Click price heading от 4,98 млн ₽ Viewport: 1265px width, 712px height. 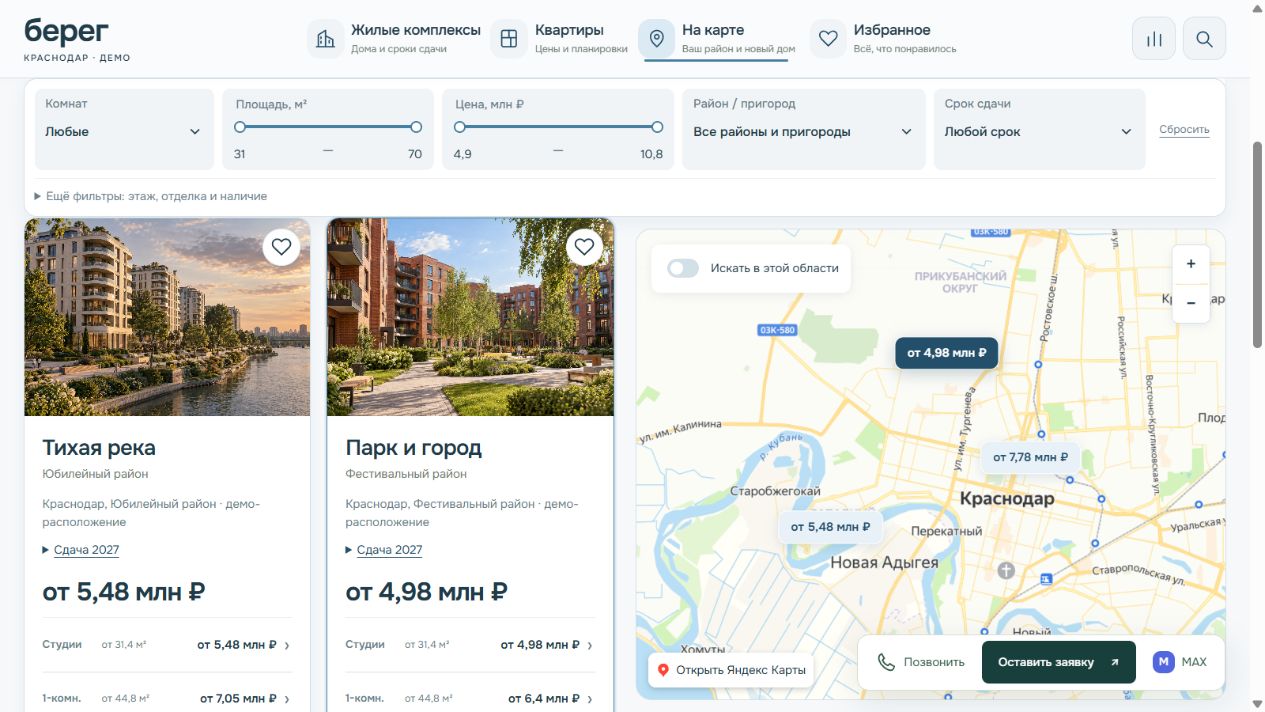427,592
